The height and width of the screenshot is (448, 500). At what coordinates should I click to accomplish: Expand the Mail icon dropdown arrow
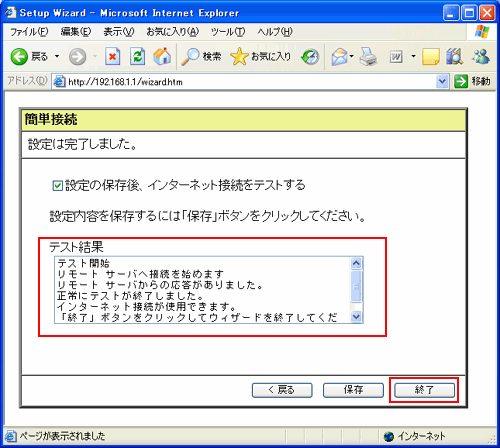pyautogui.click(x=352, y=56)
